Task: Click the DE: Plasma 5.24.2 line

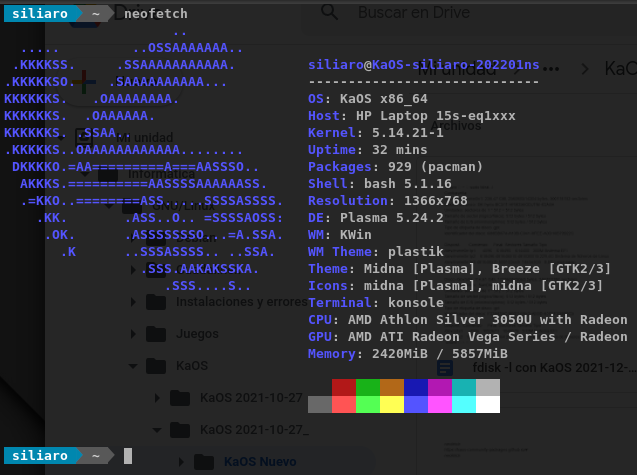Action: (x=376, y=218)
